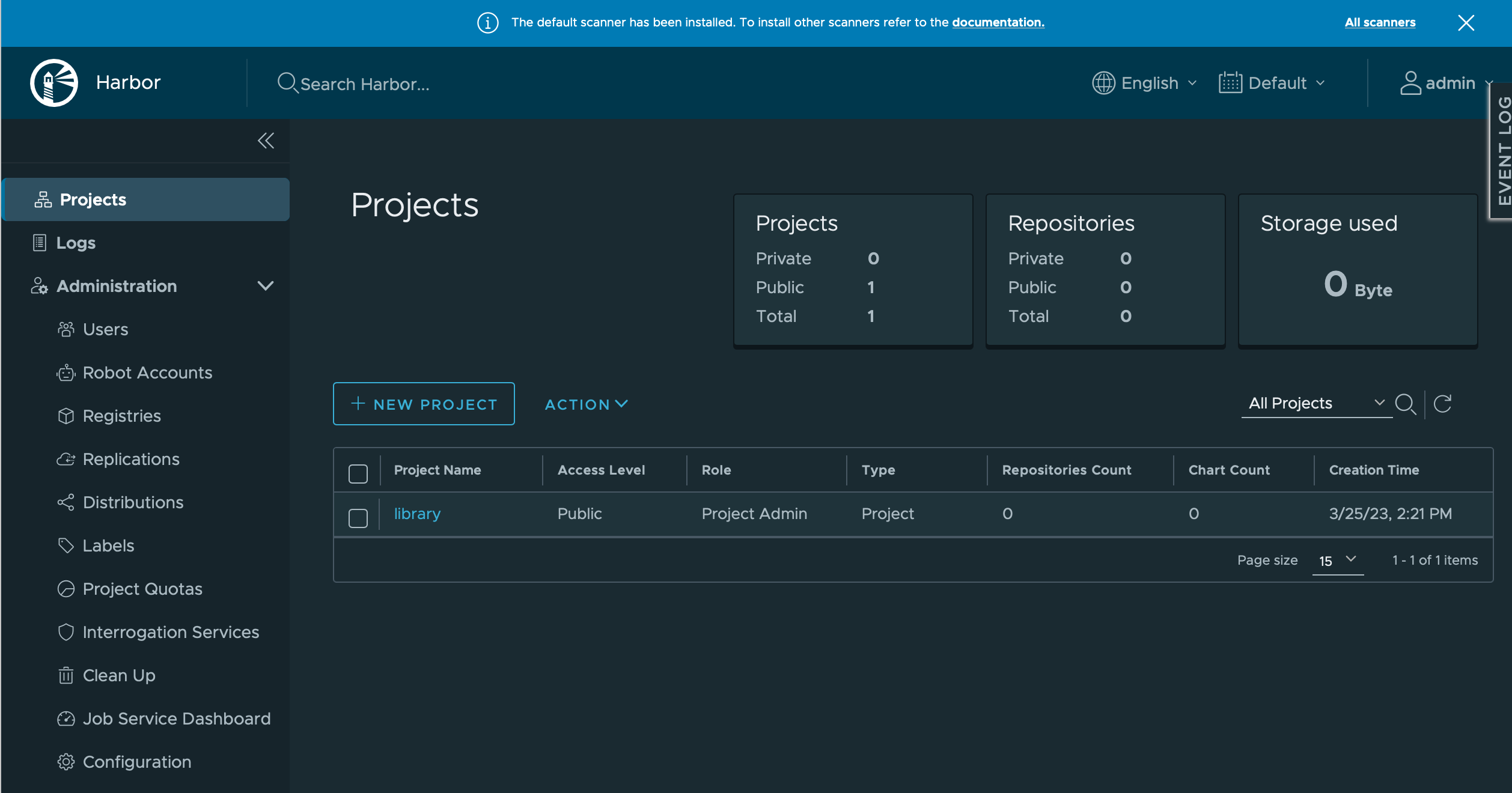1512x793 pixels.
Task: Click the Projects sidebar icon
Action: pos(43,199)
